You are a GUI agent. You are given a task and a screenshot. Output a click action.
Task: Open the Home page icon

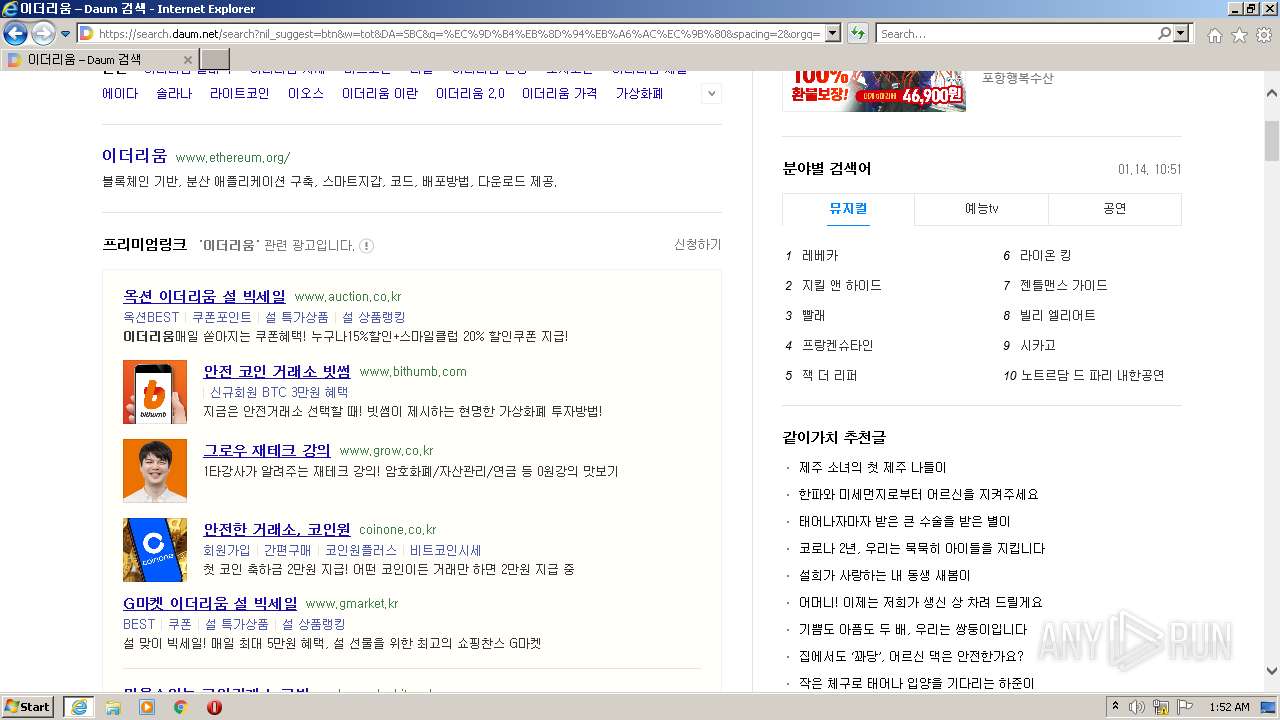tap(1214, 35)
